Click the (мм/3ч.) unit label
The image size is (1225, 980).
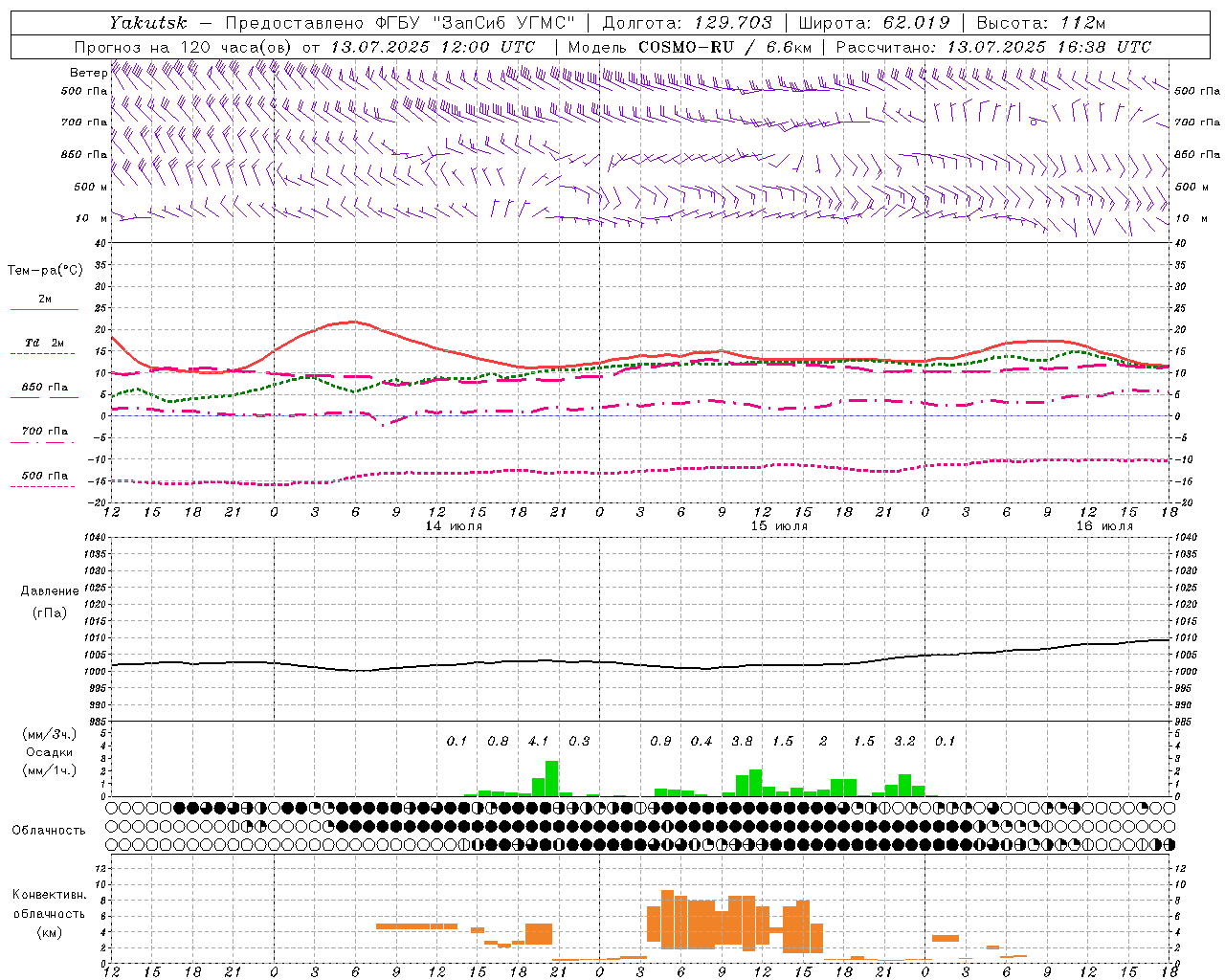[x=50, y=734]
